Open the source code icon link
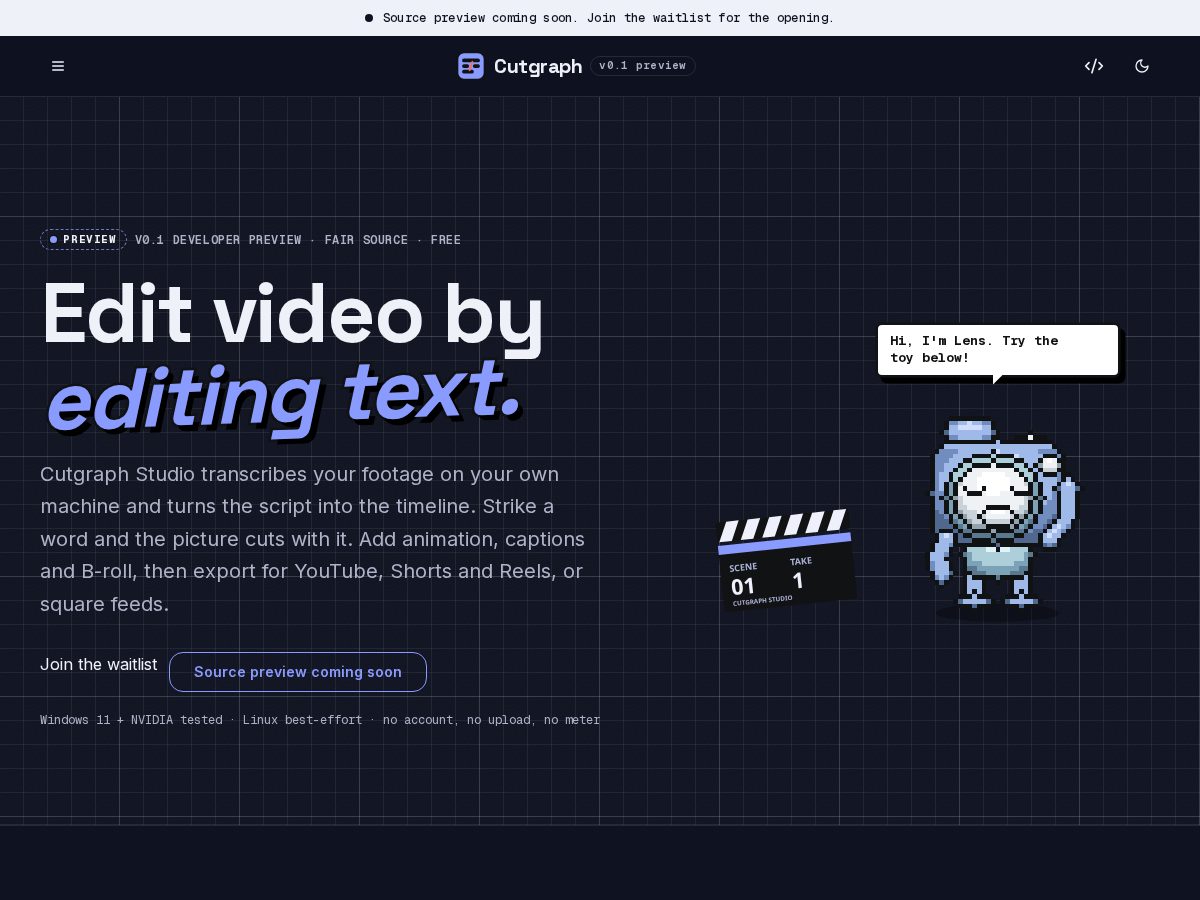This screenshot has height=900, width=1200. point(1094,66)
